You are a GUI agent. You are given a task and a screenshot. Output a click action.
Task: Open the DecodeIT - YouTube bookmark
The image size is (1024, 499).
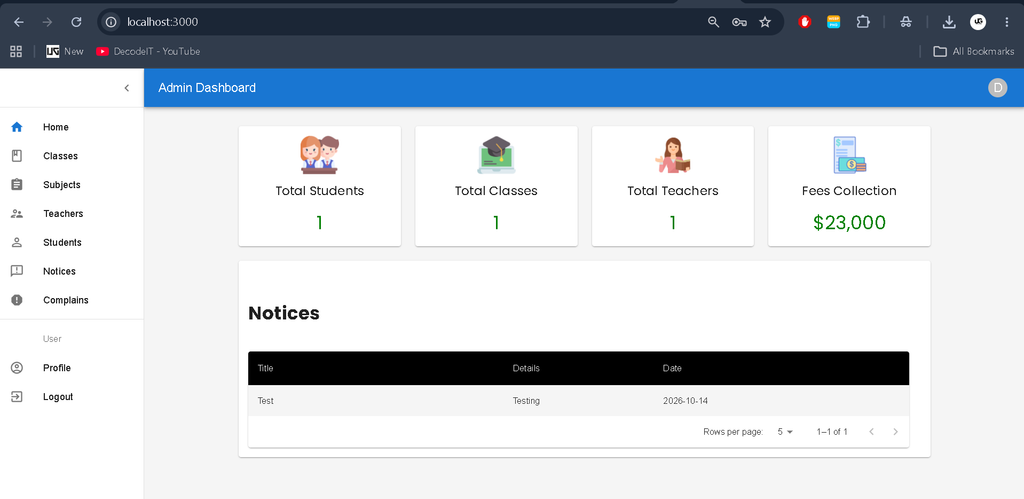click(x=148, y=51)
